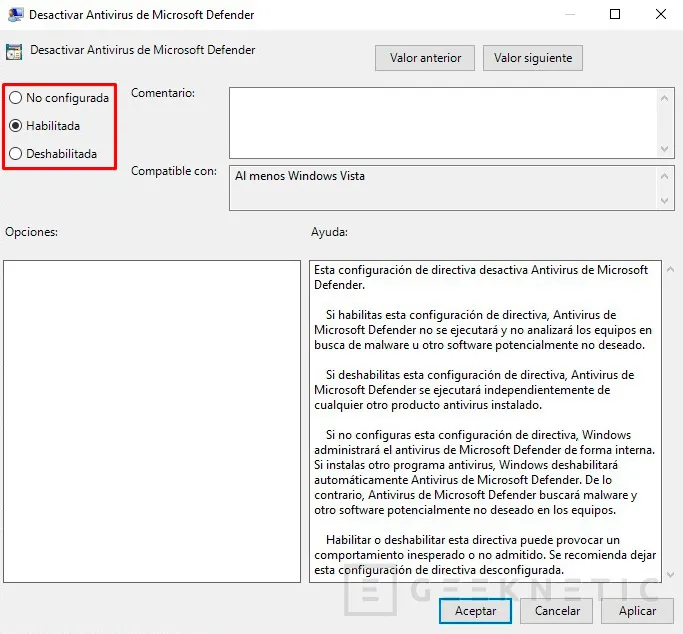Click the Comentario box scroll up arrow
The width and height of the screenshot is (683, 634).
(664, 98)
